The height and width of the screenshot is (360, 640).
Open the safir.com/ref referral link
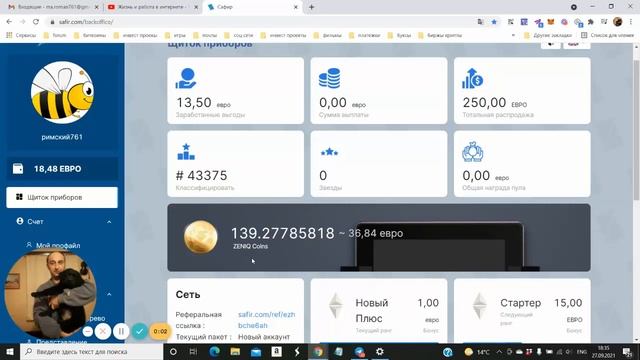[x=267, y=320]
